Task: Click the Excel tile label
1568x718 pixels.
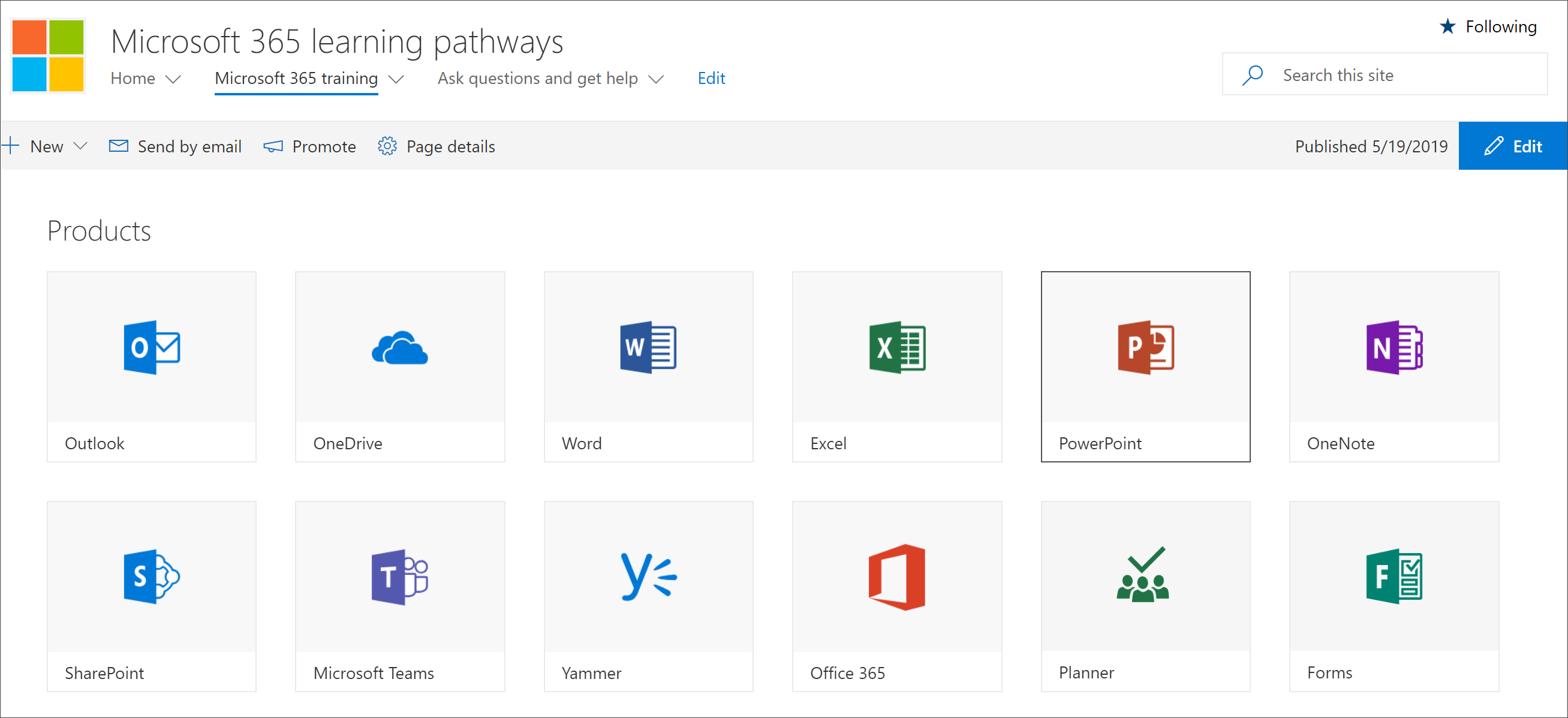Action: 828,443
